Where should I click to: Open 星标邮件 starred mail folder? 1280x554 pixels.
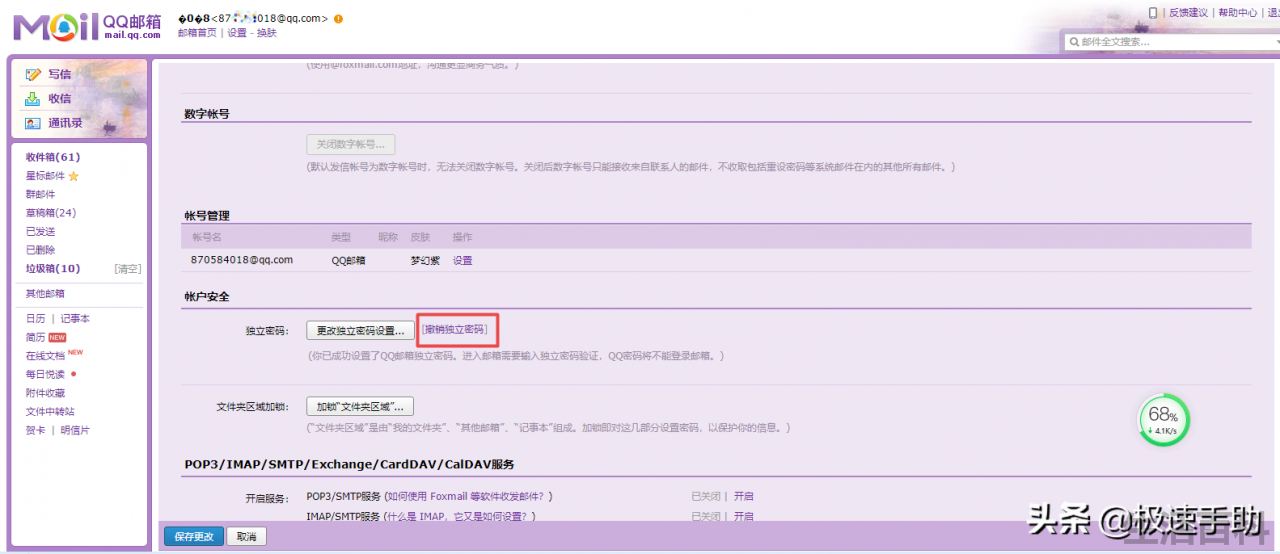click(x=45, y=176)
